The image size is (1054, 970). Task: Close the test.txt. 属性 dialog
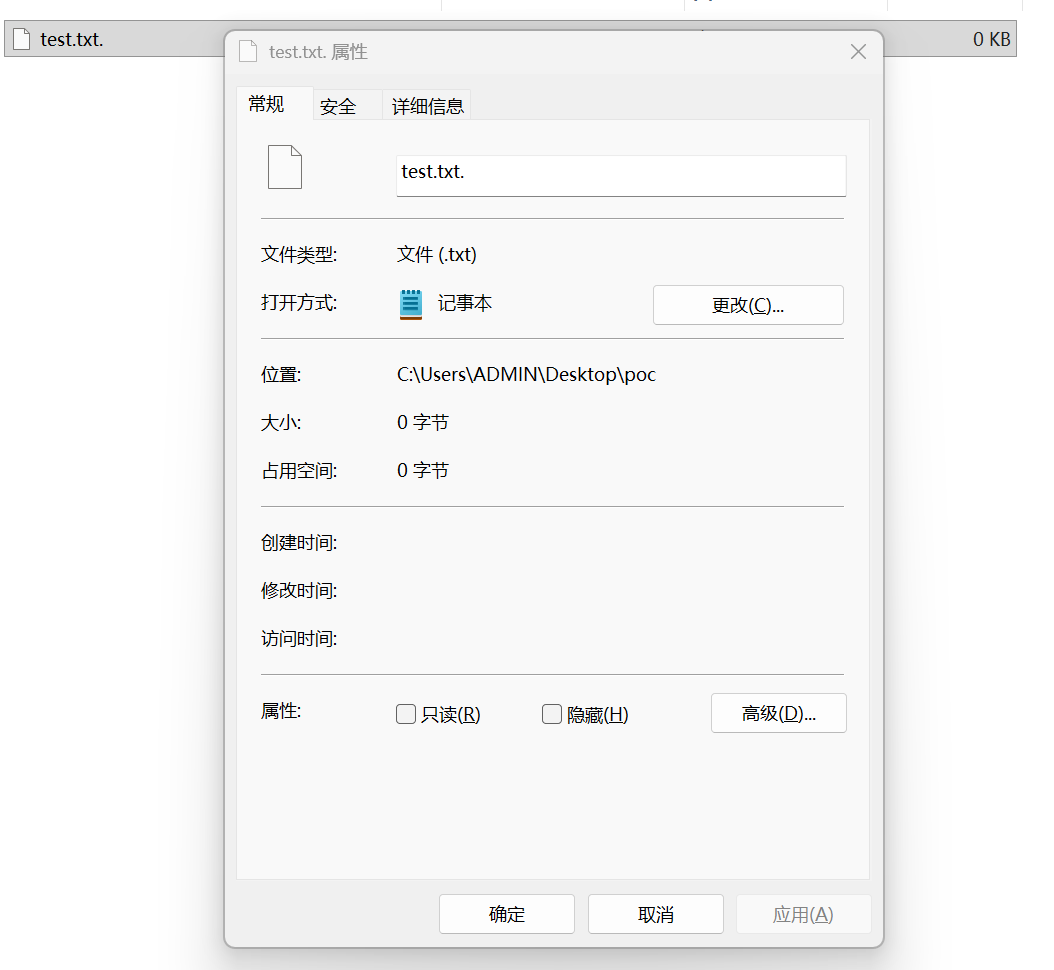click(x=858, y=52)
